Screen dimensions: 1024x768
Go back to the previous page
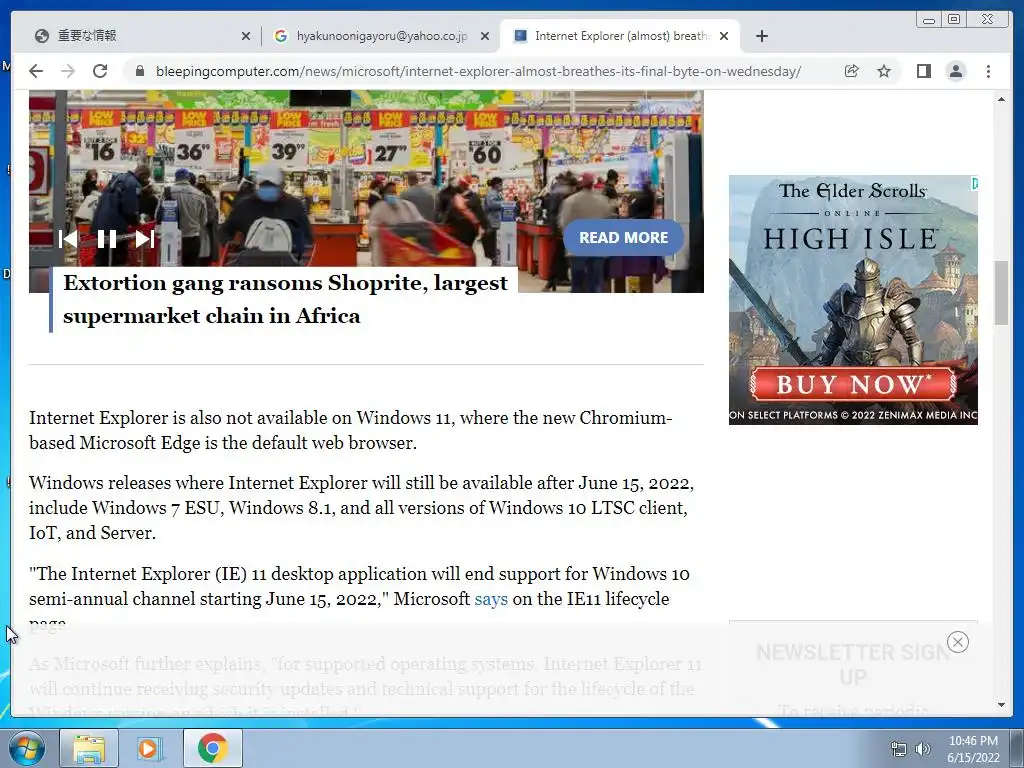point(36,71)
